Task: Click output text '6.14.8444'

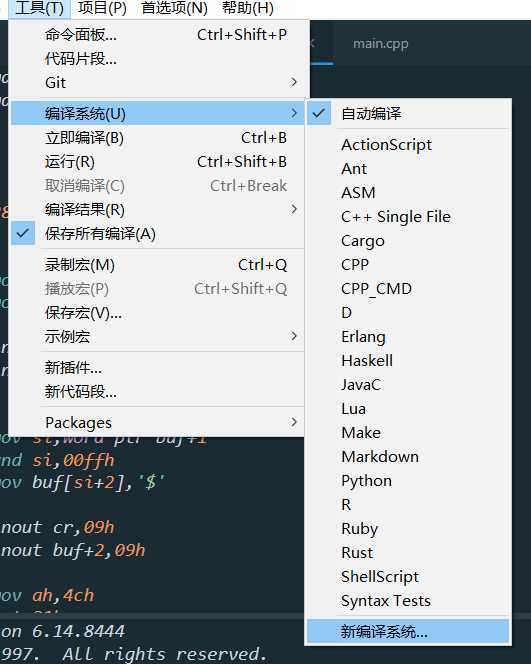Action: click(79, 632)
